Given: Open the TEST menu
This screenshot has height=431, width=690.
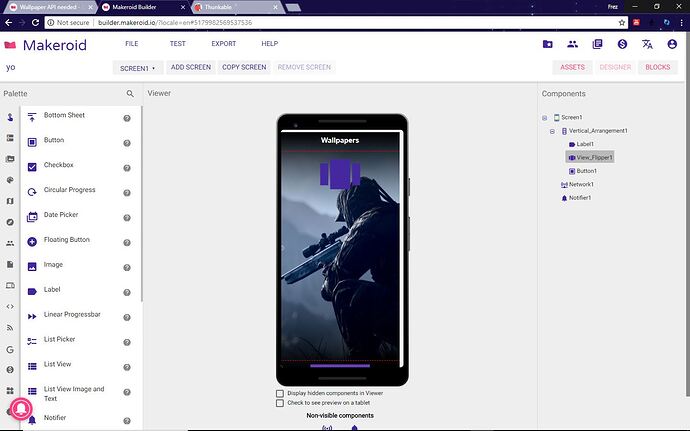Looking at the screenshot, I should (178, 44).
